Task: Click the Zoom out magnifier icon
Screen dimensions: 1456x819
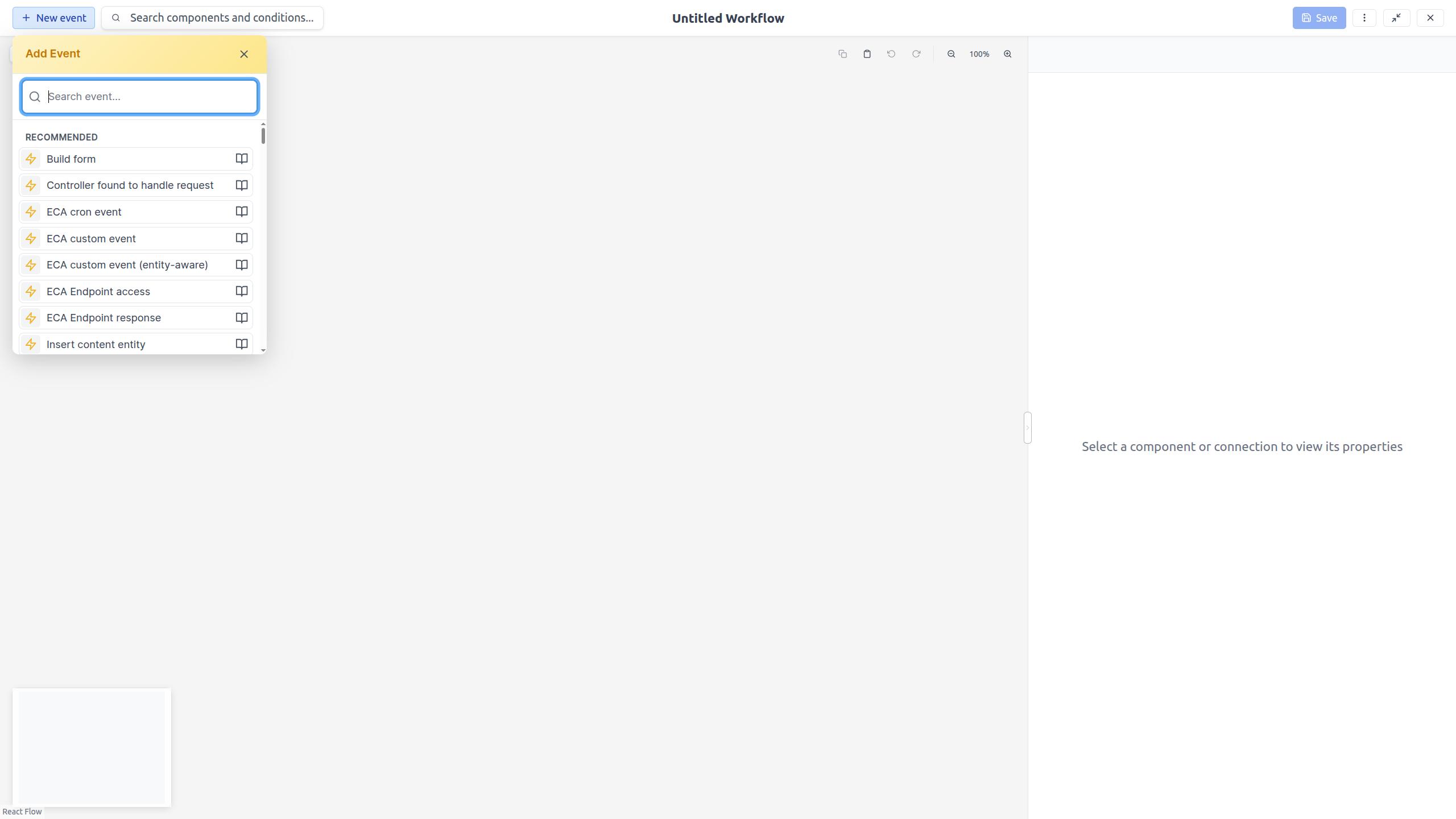Action: (950, 53)
